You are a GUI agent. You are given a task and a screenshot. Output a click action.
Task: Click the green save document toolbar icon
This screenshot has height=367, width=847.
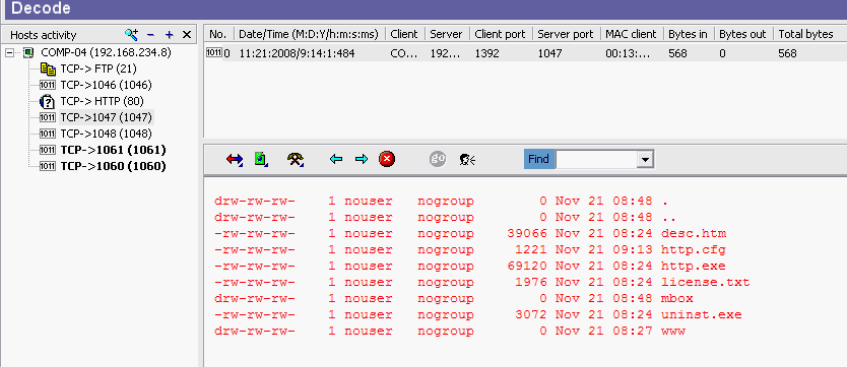[261, 159]
